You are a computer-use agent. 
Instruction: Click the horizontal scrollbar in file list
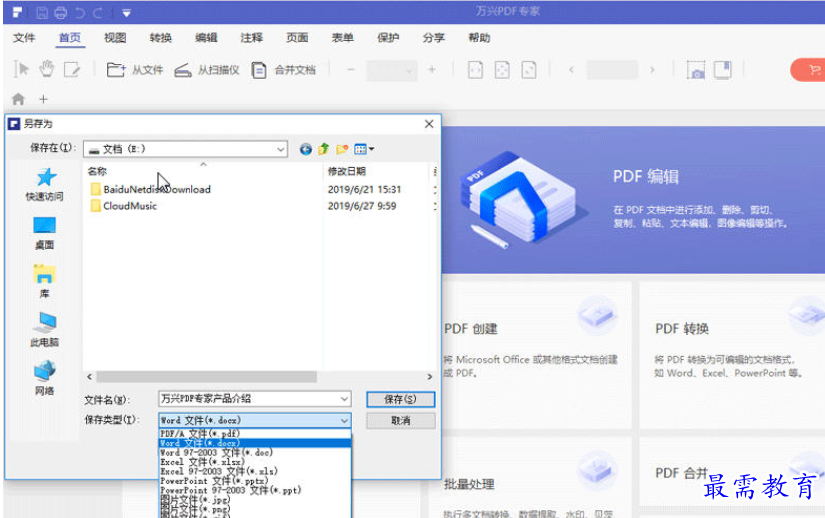pyautogui.click(x=206, y=377)
